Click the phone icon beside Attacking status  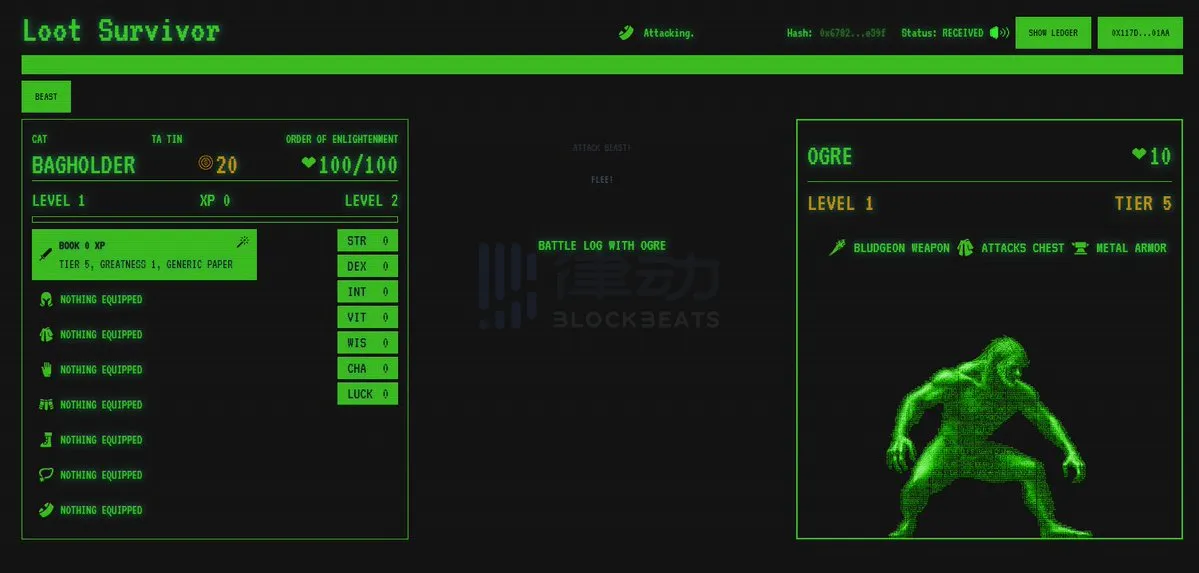point(626,33)
